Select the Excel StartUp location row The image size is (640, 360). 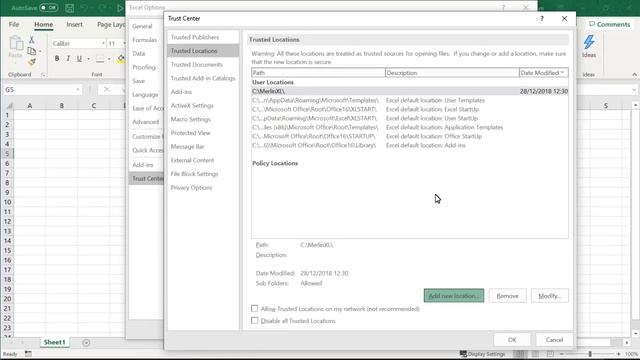pos(410,109)
